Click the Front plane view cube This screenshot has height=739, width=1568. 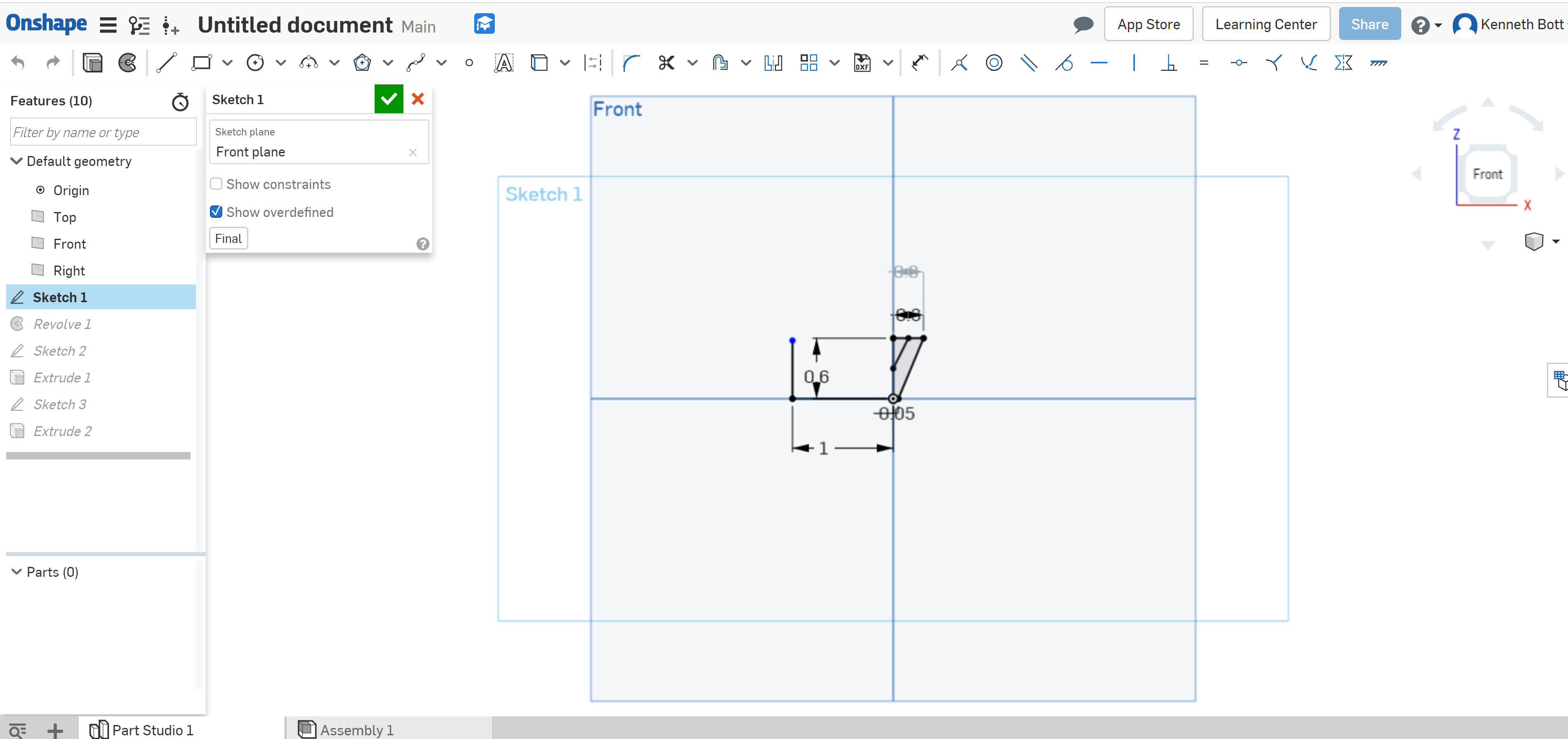pos(1489,174)
